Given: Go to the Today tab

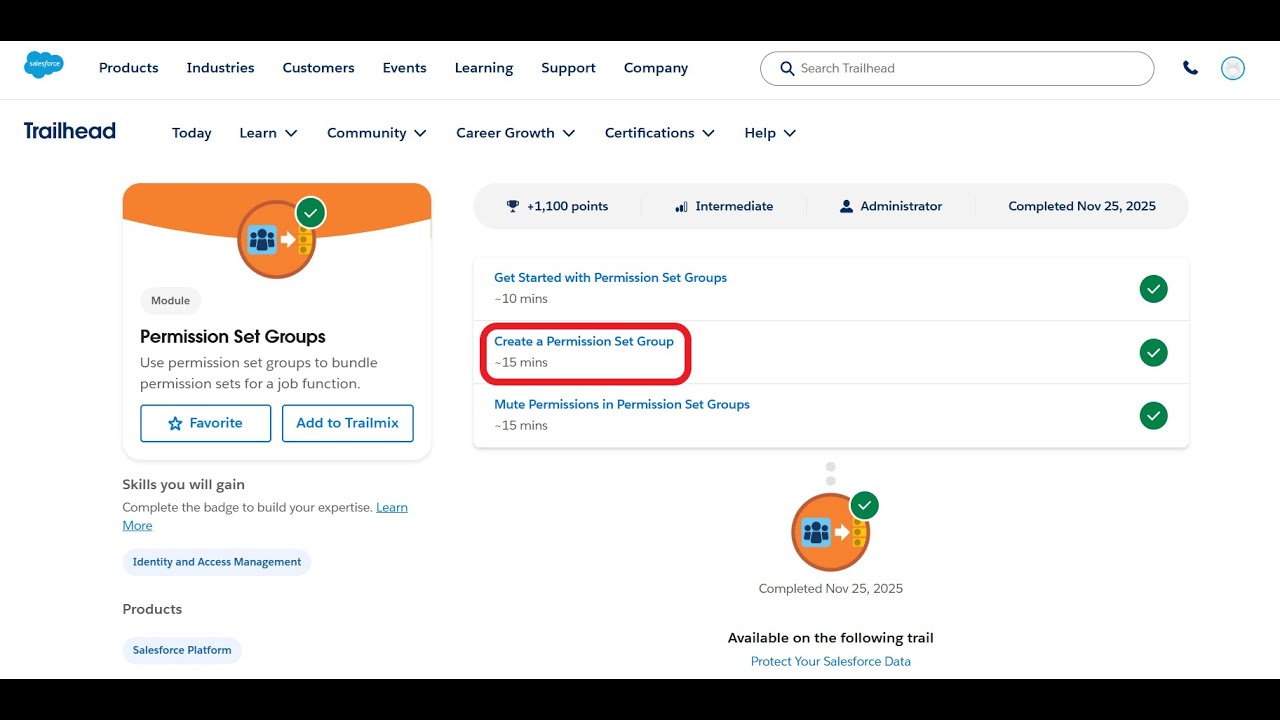Looking at the screenshot, I should coord(191,133).
